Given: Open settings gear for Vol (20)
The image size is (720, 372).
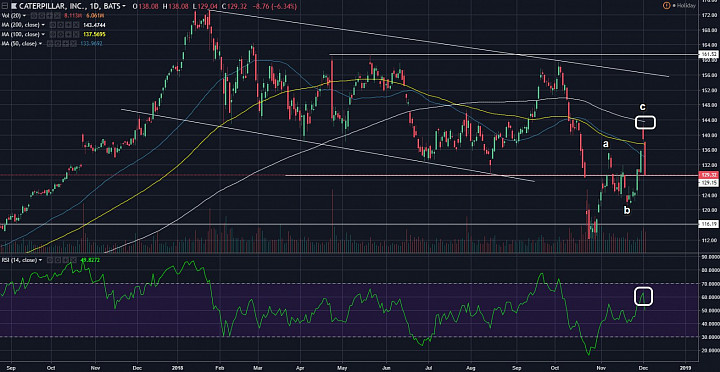Looking at the screenshot, I should point(42,16).
